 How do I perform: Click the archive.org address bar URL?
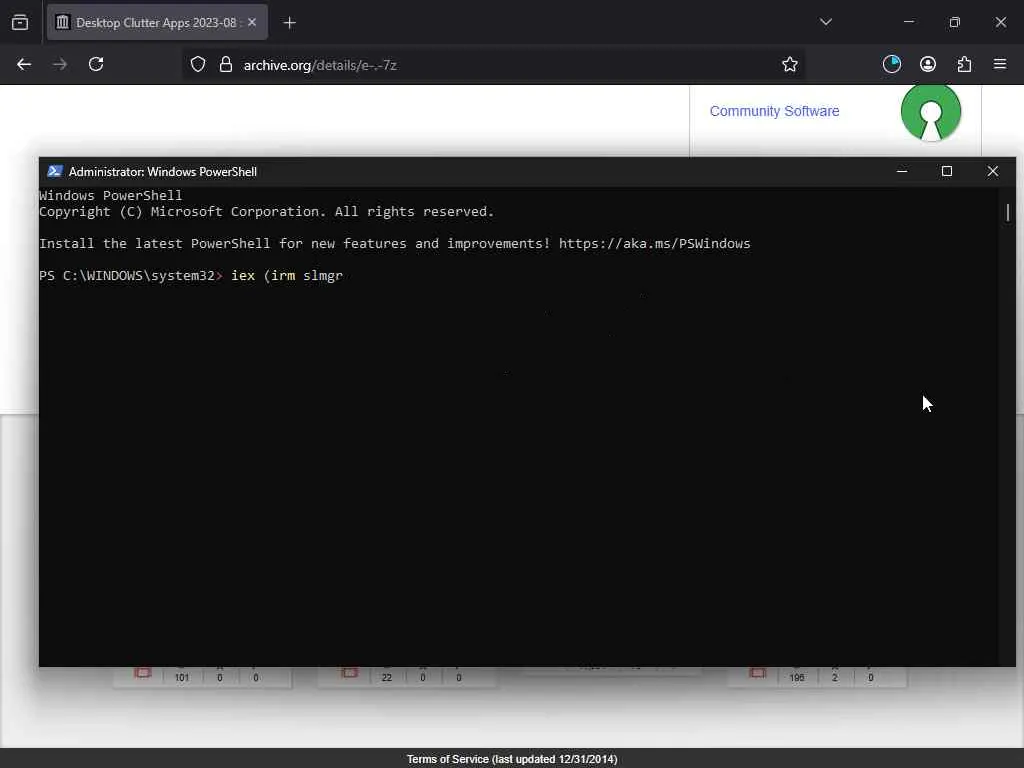[x=320, y=65]
